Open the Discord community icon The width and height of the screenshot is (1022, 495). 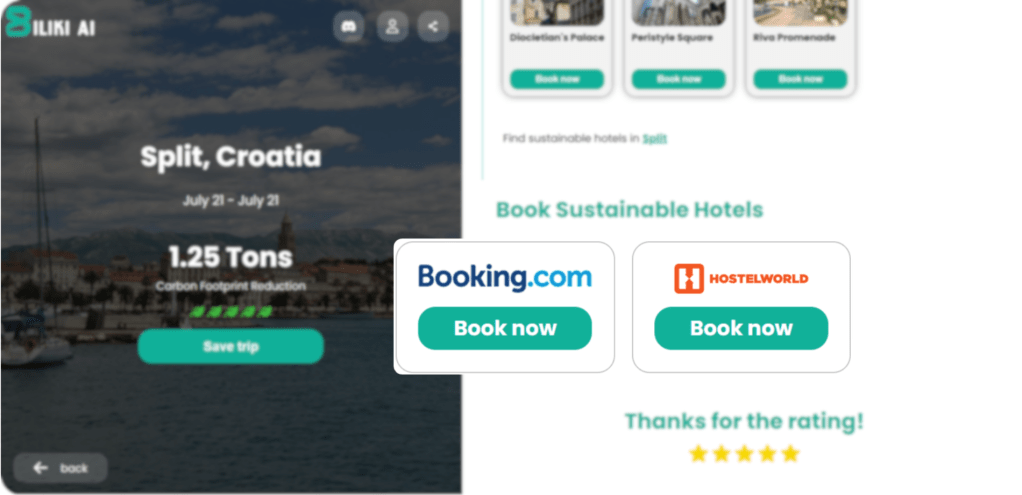348,27
